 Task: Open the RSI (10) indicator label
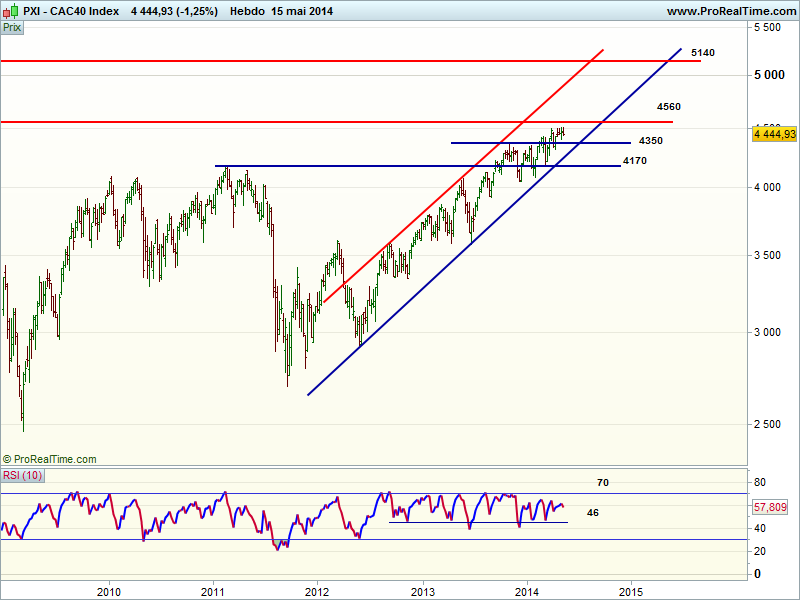pyautogui.click(x=22, y=474)
